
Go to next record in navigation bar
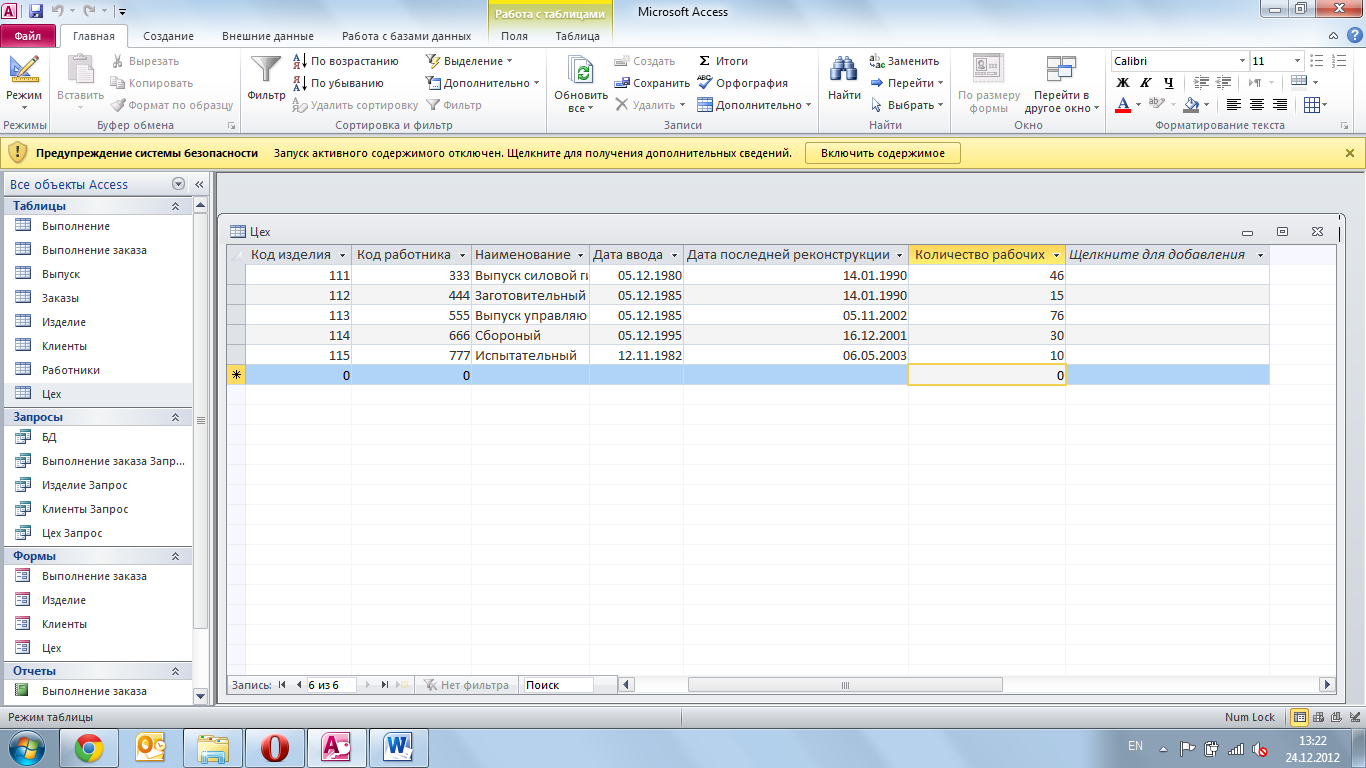click(367, 685)
